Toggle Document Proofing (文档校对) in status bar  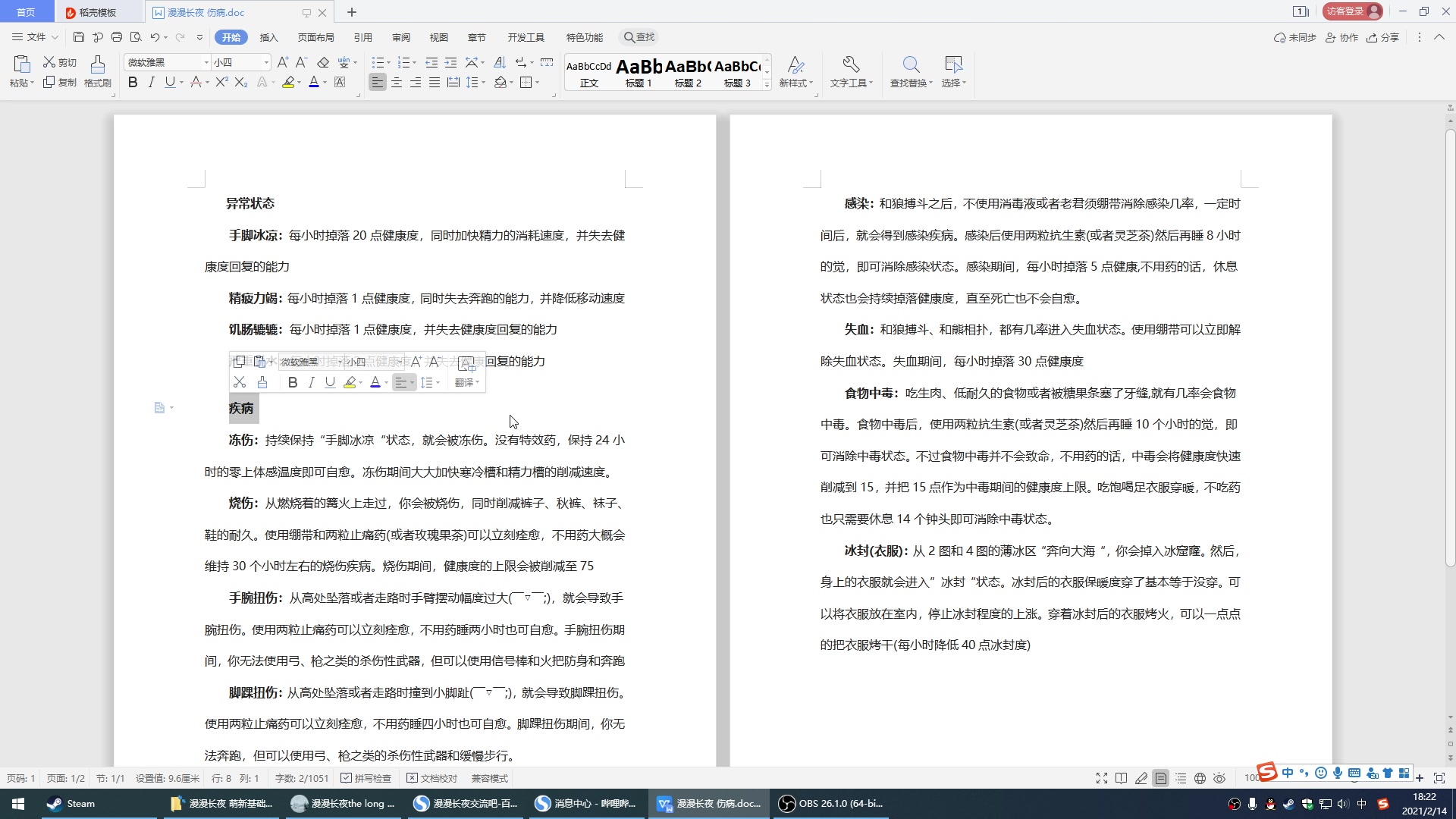[x=432, y=778]
